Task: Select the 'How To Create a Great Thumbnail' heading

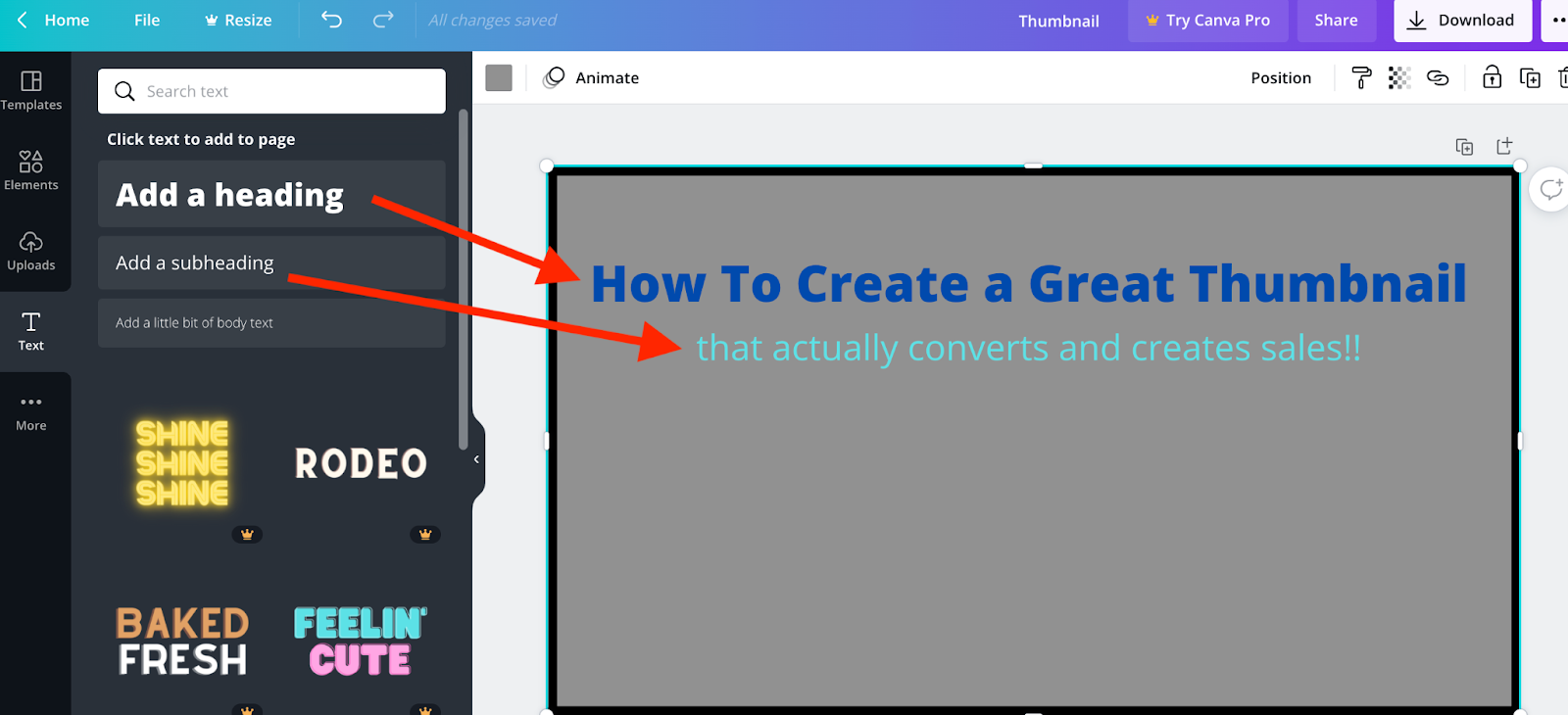Action: 1029,284
